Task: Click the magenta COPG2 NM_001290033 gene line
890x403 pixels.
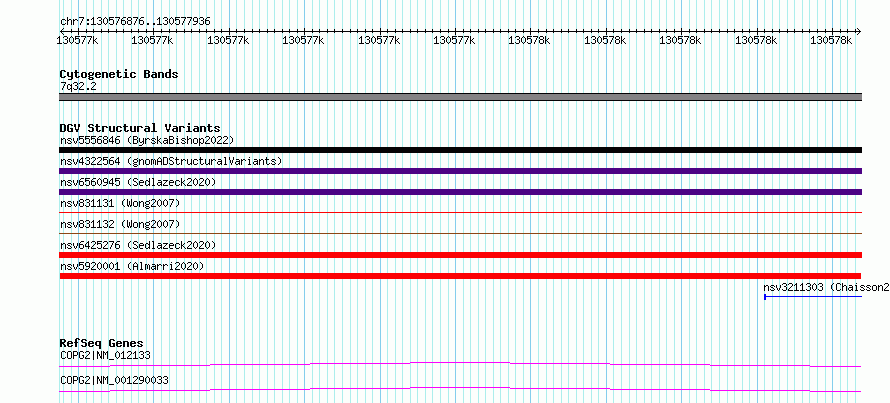Action: [x=460, y=389]
